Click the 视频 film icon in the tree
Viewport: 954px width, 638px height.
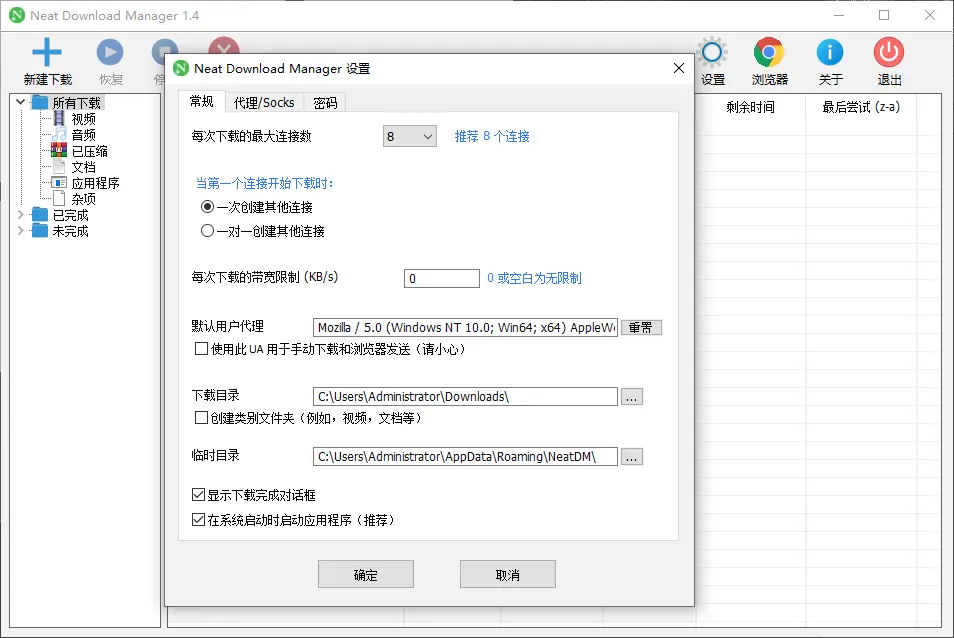click(x=59, y=119)
